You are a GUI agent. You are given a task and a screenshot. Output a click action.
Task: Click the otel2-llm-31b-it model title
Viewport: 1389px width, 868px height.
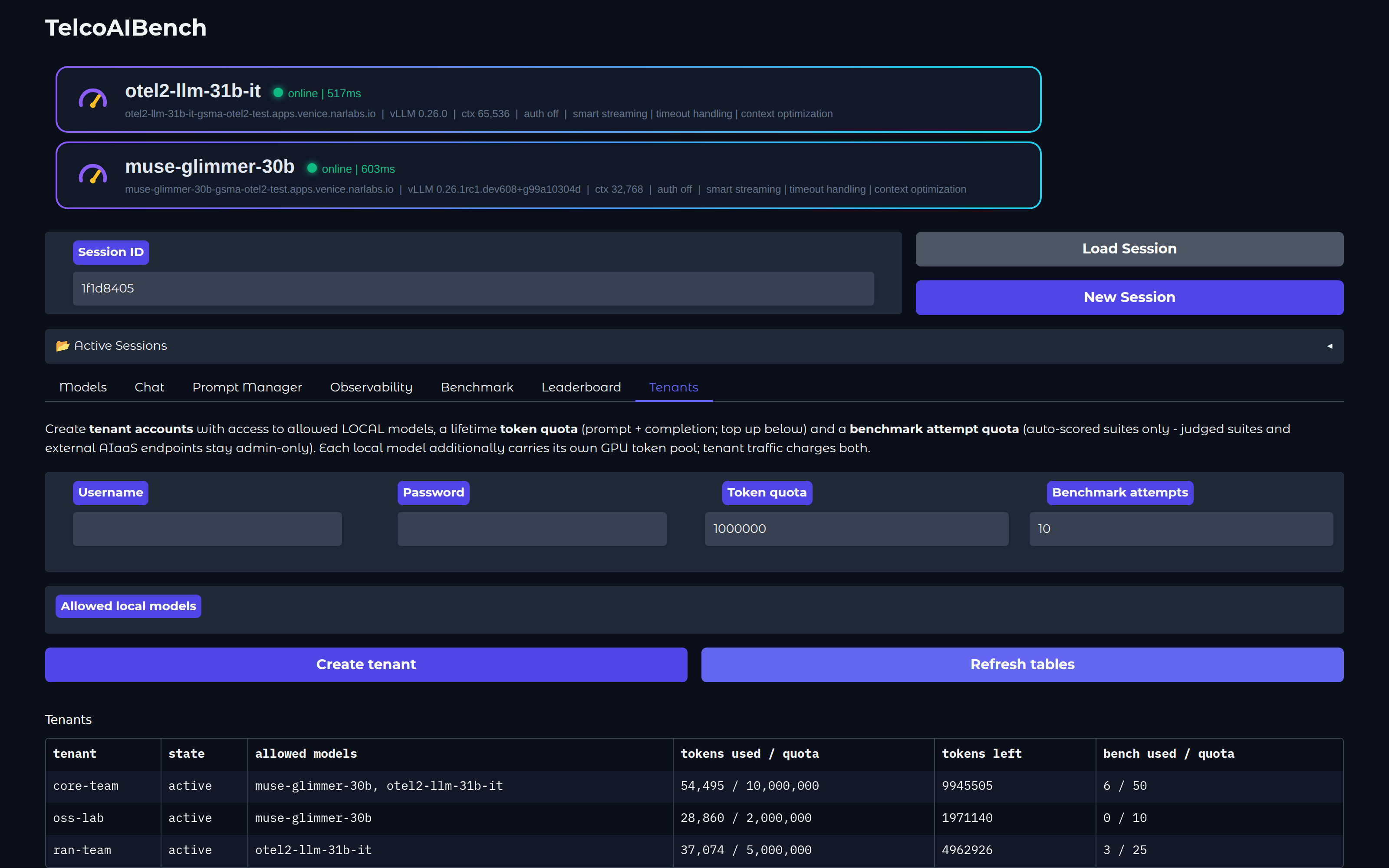(x=193, y=91)
